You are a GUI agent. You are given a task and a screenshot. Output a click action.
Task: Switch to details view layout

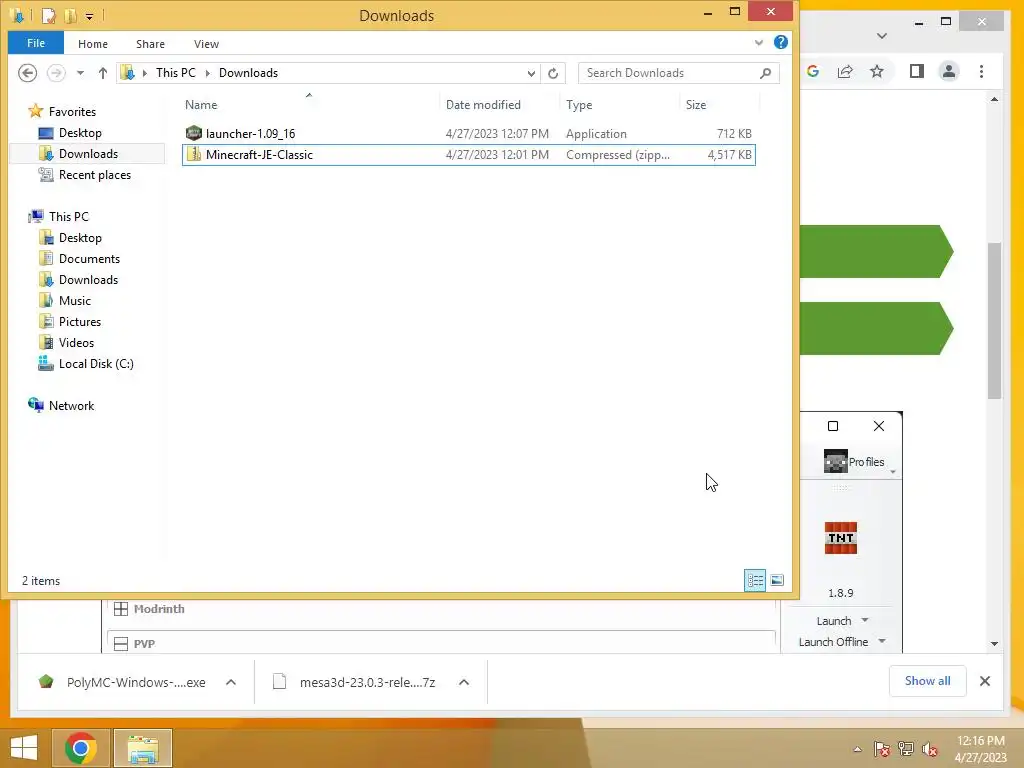[755, 580]
